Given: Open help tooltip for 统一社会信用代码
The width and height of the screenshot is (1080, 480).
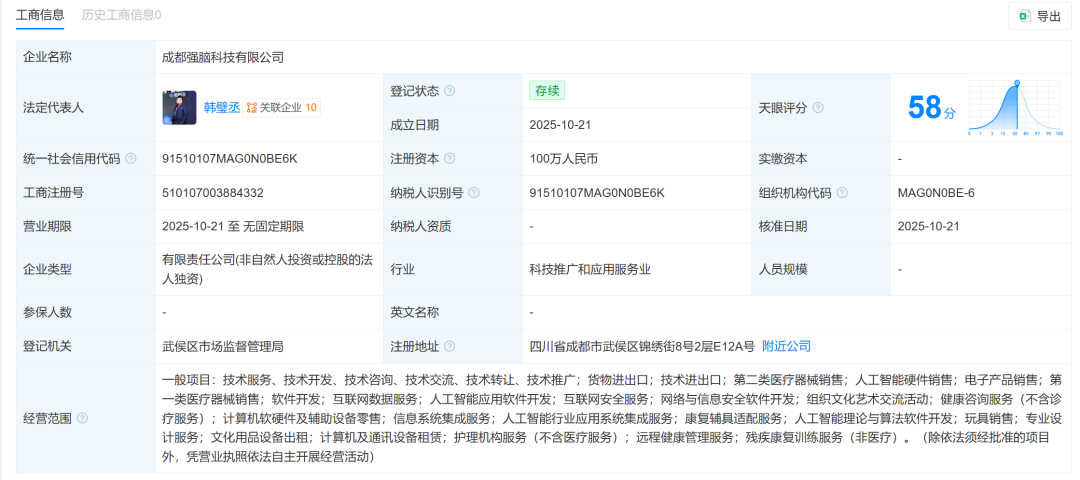Looking at the screenshot, I should point(131,159).
